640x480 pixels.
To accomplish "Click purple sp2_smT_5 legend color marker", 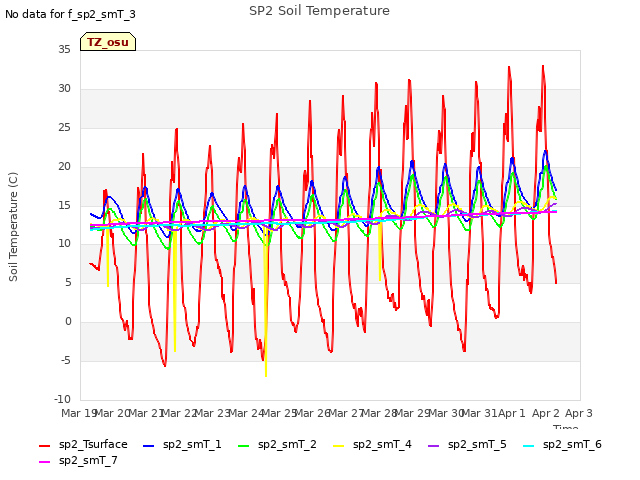I will coord(433,446).
